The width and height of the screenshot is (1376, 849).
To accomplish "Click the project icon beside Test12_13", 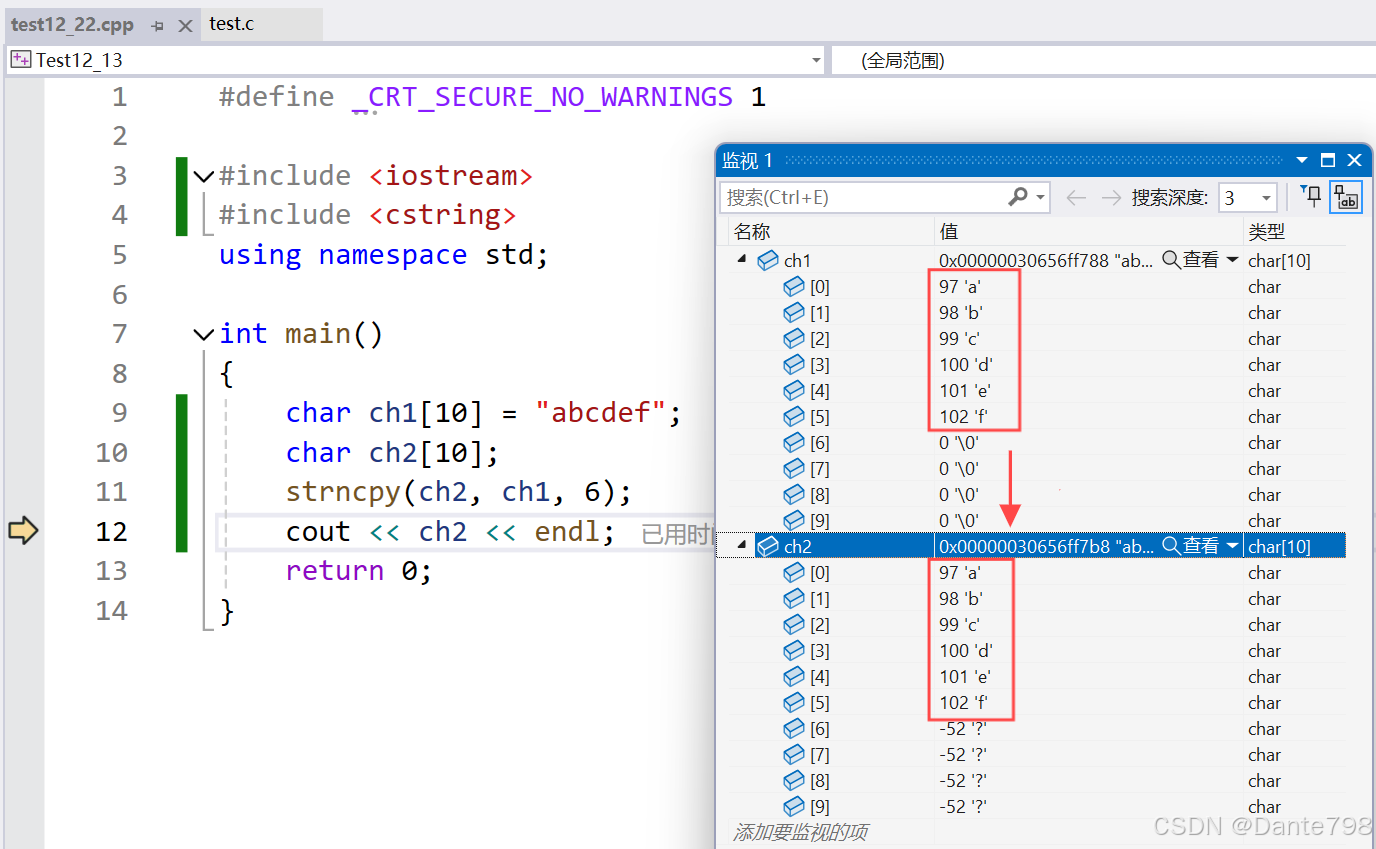I will click(x=21, y=60).
